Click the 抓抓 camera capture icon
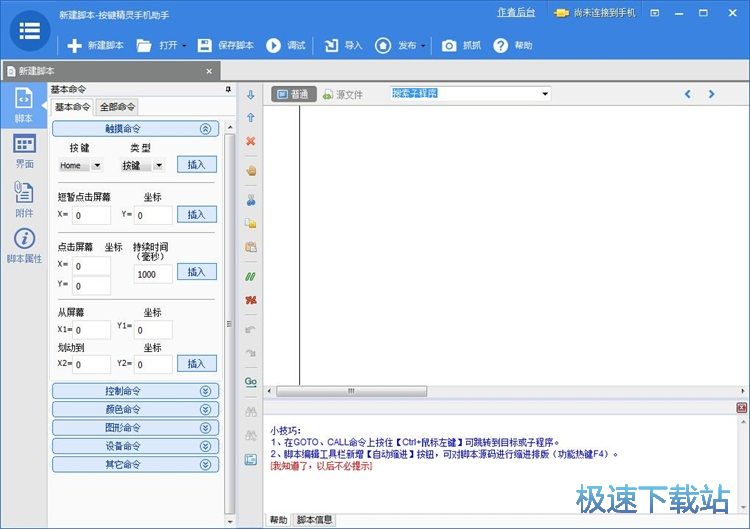Screen dimensions: 750x529 click(449, 46)
